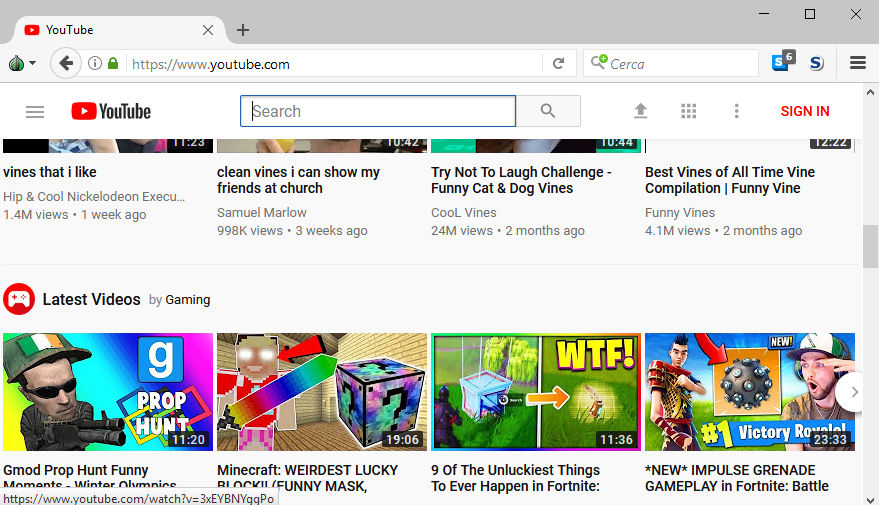Viewport: 879px width, 505px height.
Task: Click the browser address bar URL
Action: point(334,64)
